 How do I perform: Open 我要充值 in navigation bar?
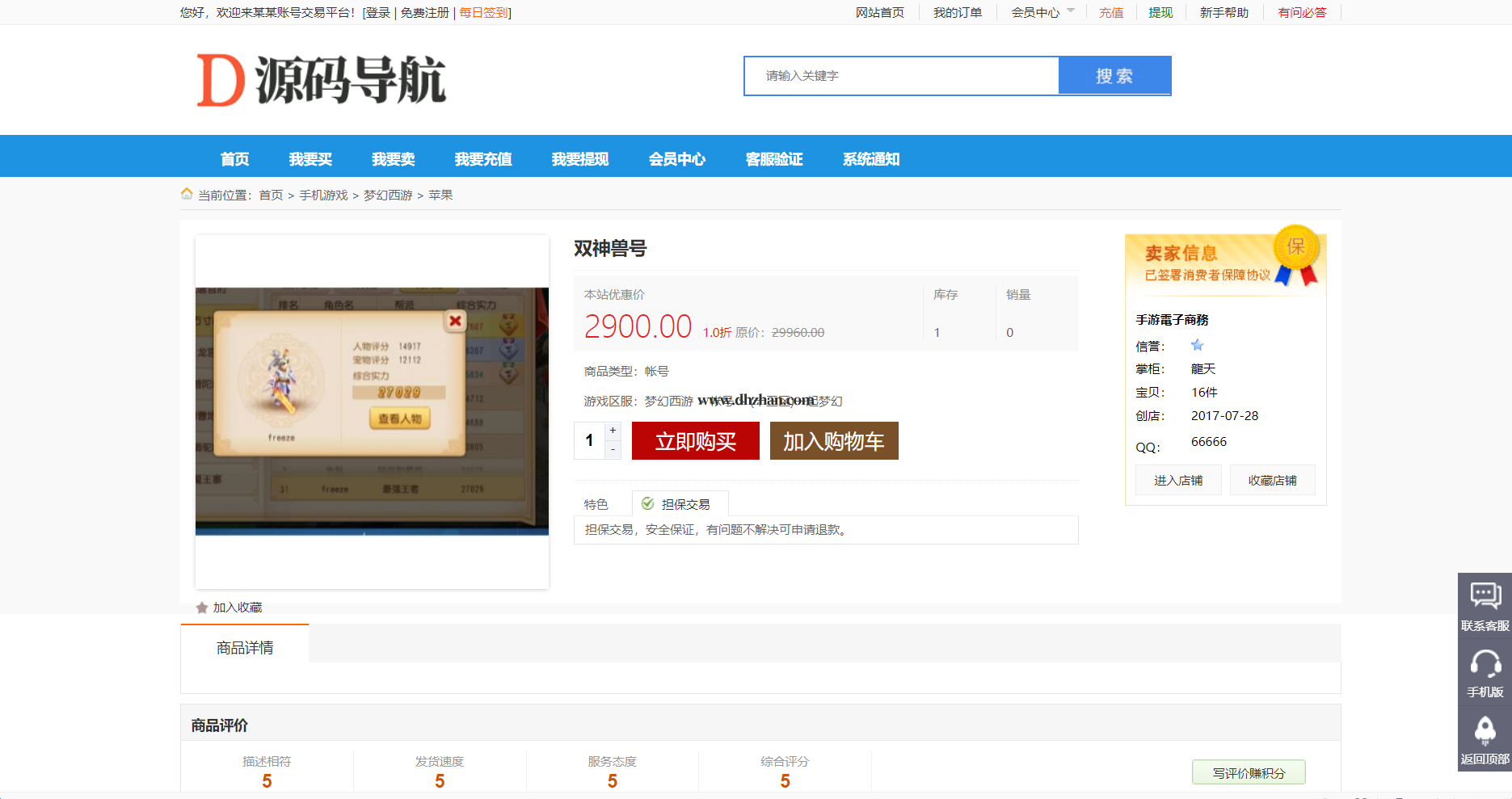point(482,159)
